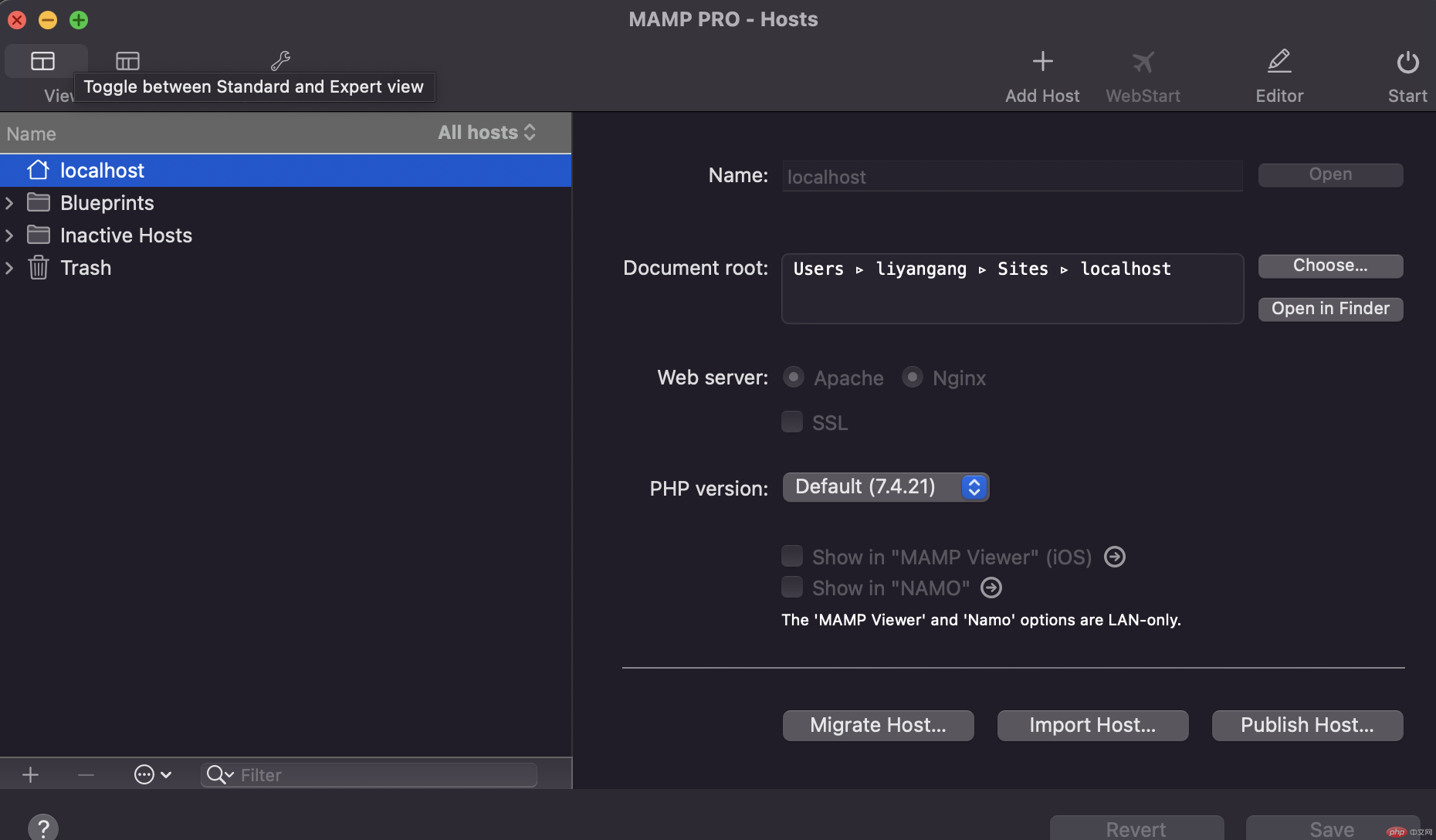Screen dimensions: 1436x840
Task: Focus the Name text field
Action: (x=1012, y=177)
